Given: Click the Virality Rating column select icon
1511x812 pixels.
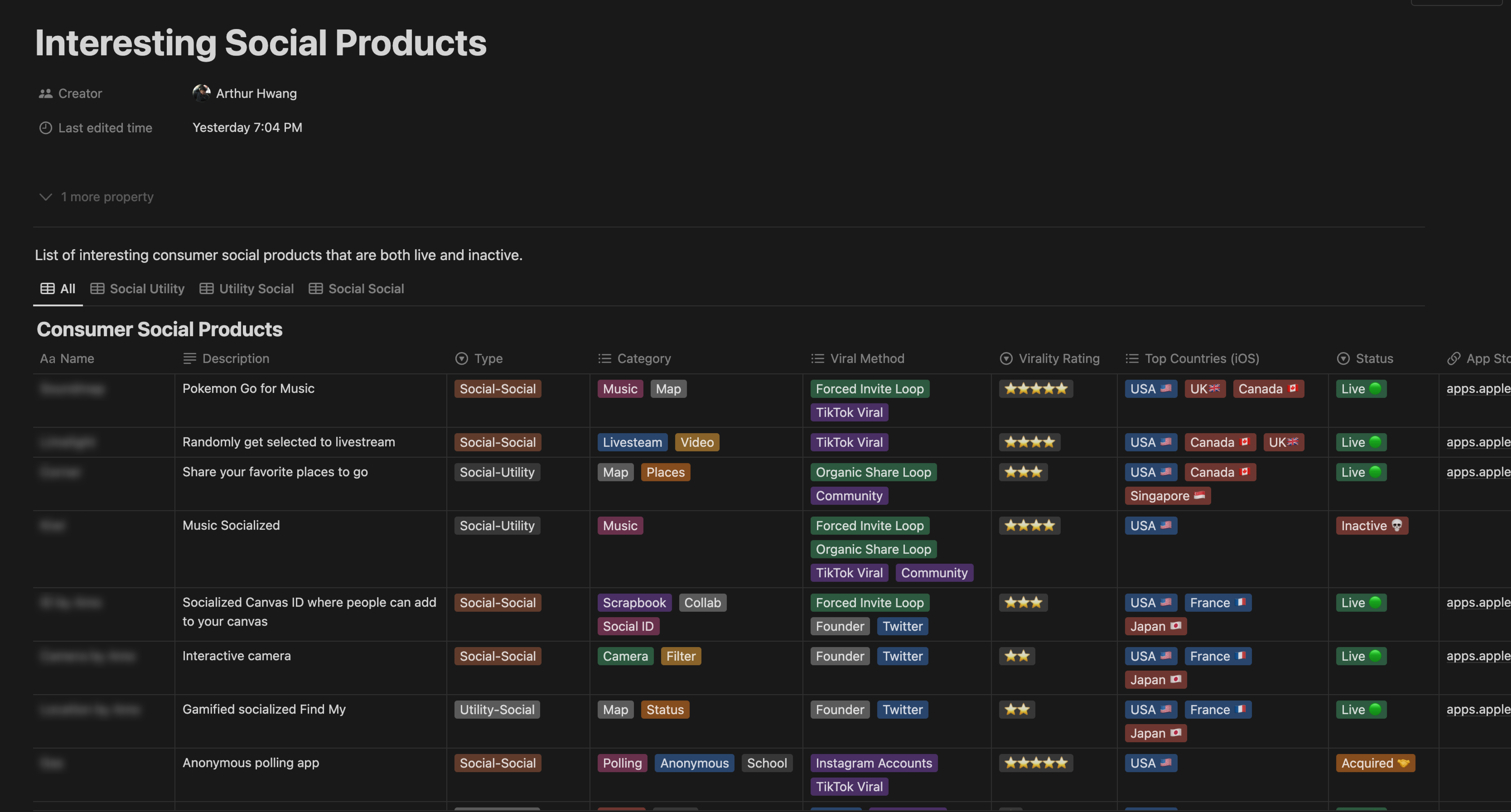Looking at the screenshot, I should click(x=1005, y=358).
